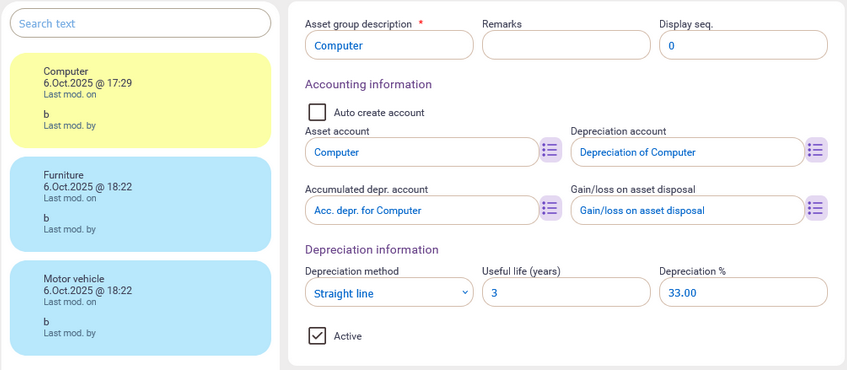Click the Depreciation information heading

(372, 250)
